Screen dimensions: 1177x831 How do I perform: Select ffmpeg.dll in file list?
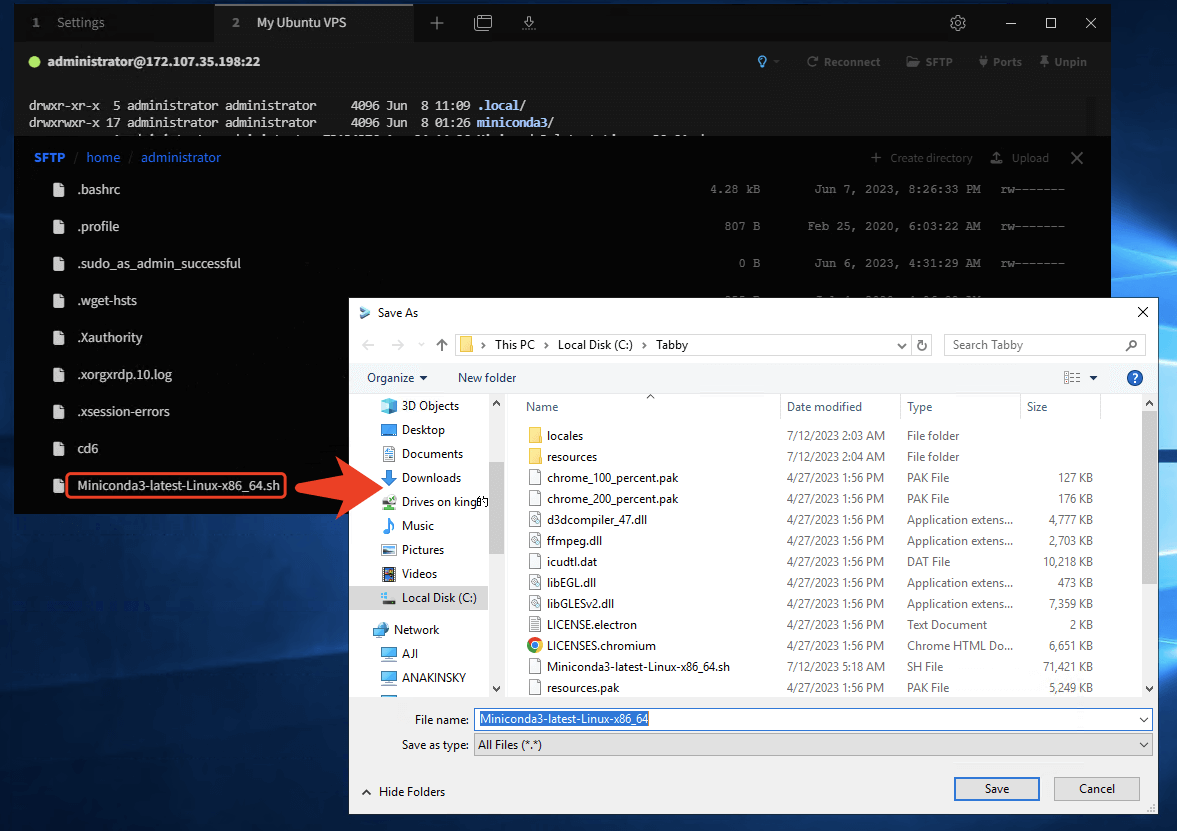pos(574,541)
